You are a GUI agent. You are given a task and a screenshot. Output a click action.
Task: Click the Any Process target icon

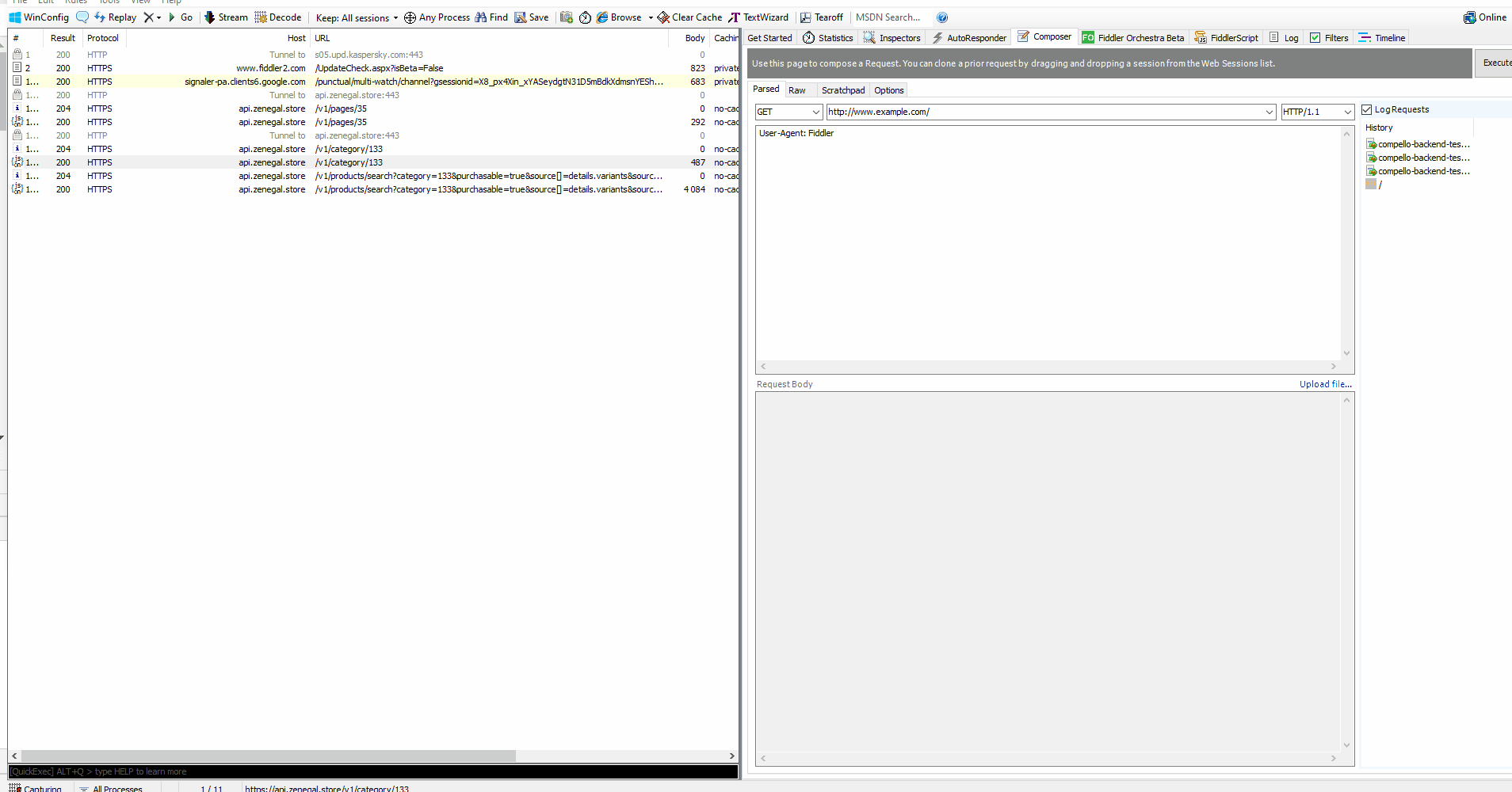(410, 17)
